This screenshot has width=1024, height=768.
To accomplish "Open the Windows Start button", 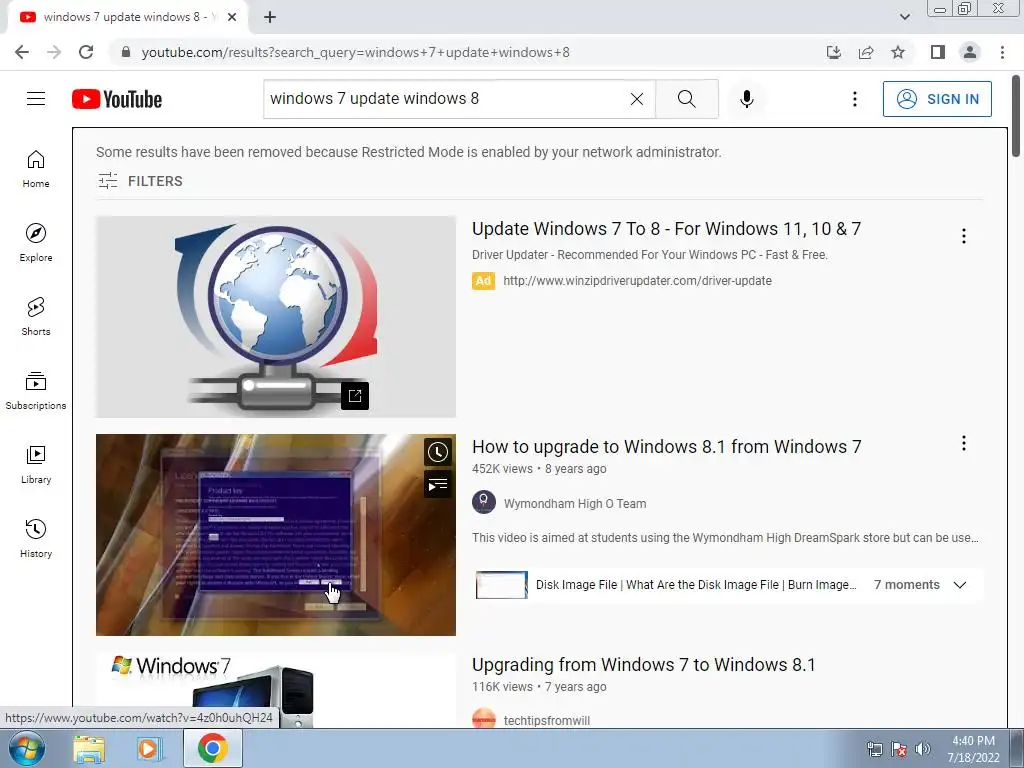I will click(x=27, y=748).
